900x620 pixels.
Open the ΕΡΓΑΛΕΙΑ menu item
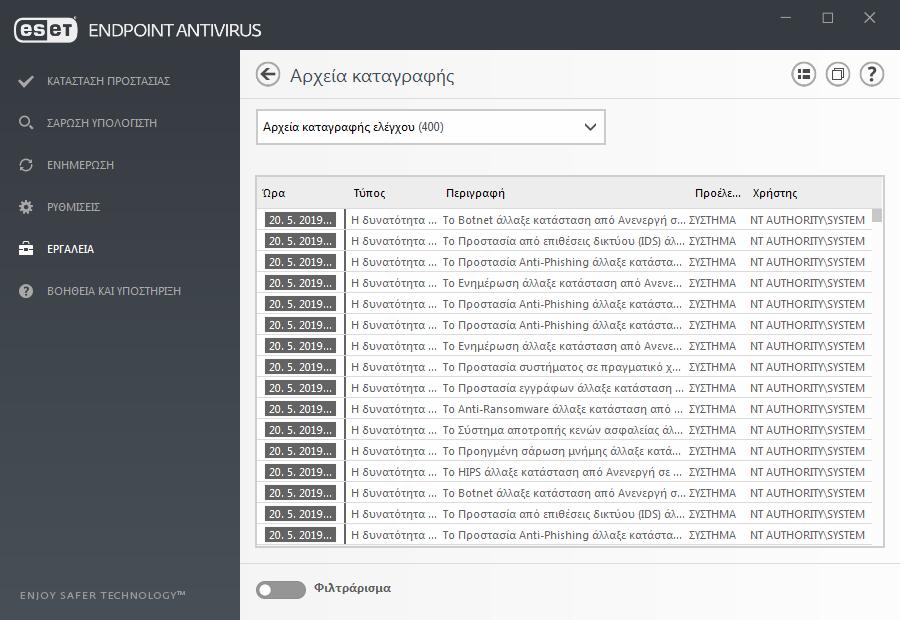point(70,249)
